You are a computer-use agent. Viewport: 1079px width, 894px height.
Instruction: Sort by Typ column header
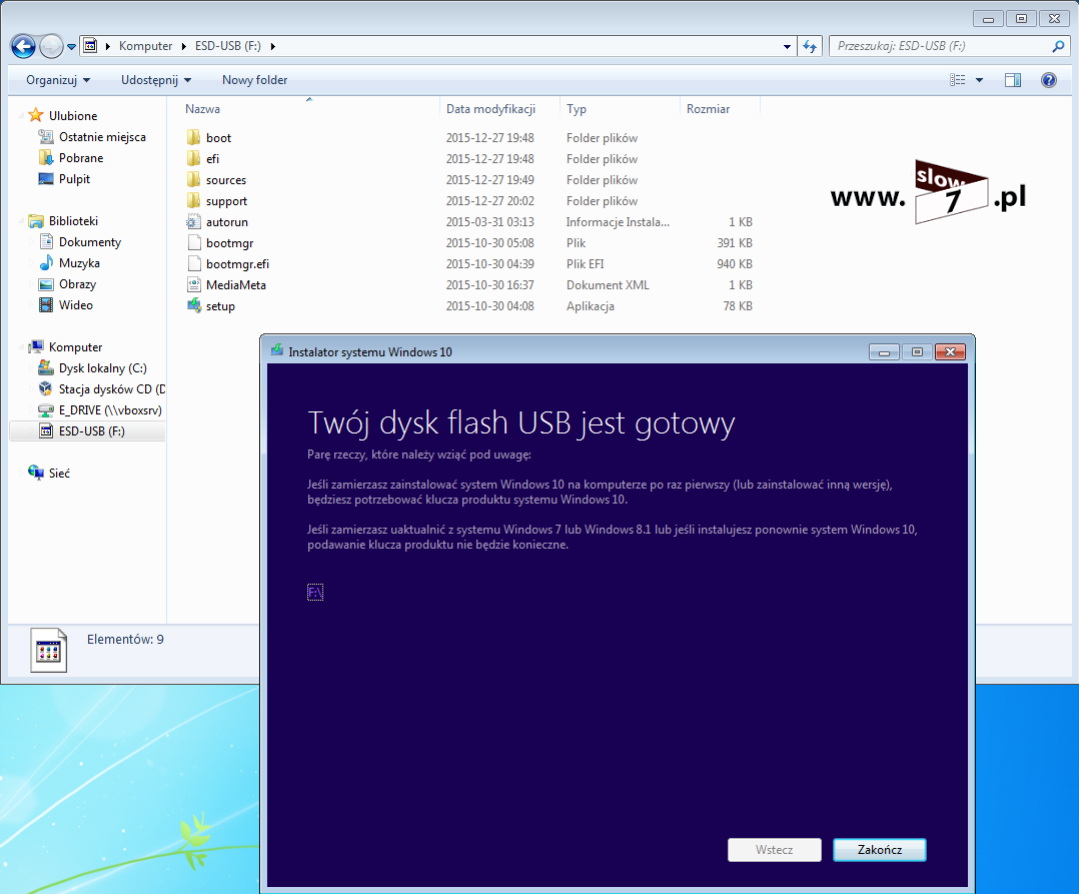coord(576,109)
